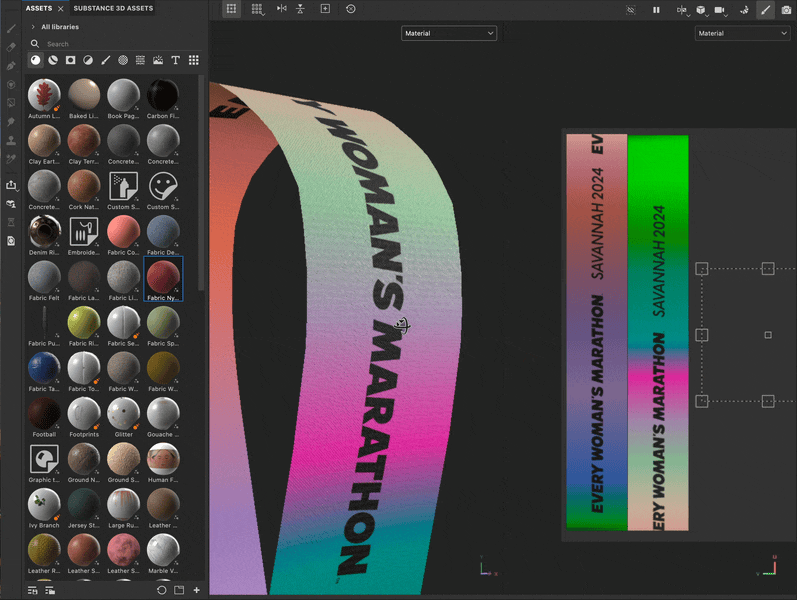Viewport: 797px width, 600px height.
Task: Select the Fabric Nylon material
Action: 163,279
